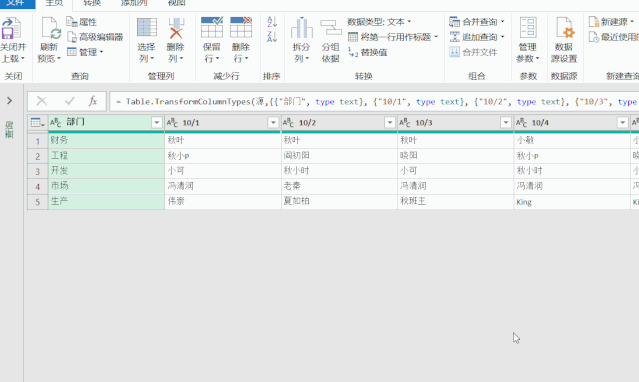Click the Refresh Preview (刷新预览) icon

[50, 29]
